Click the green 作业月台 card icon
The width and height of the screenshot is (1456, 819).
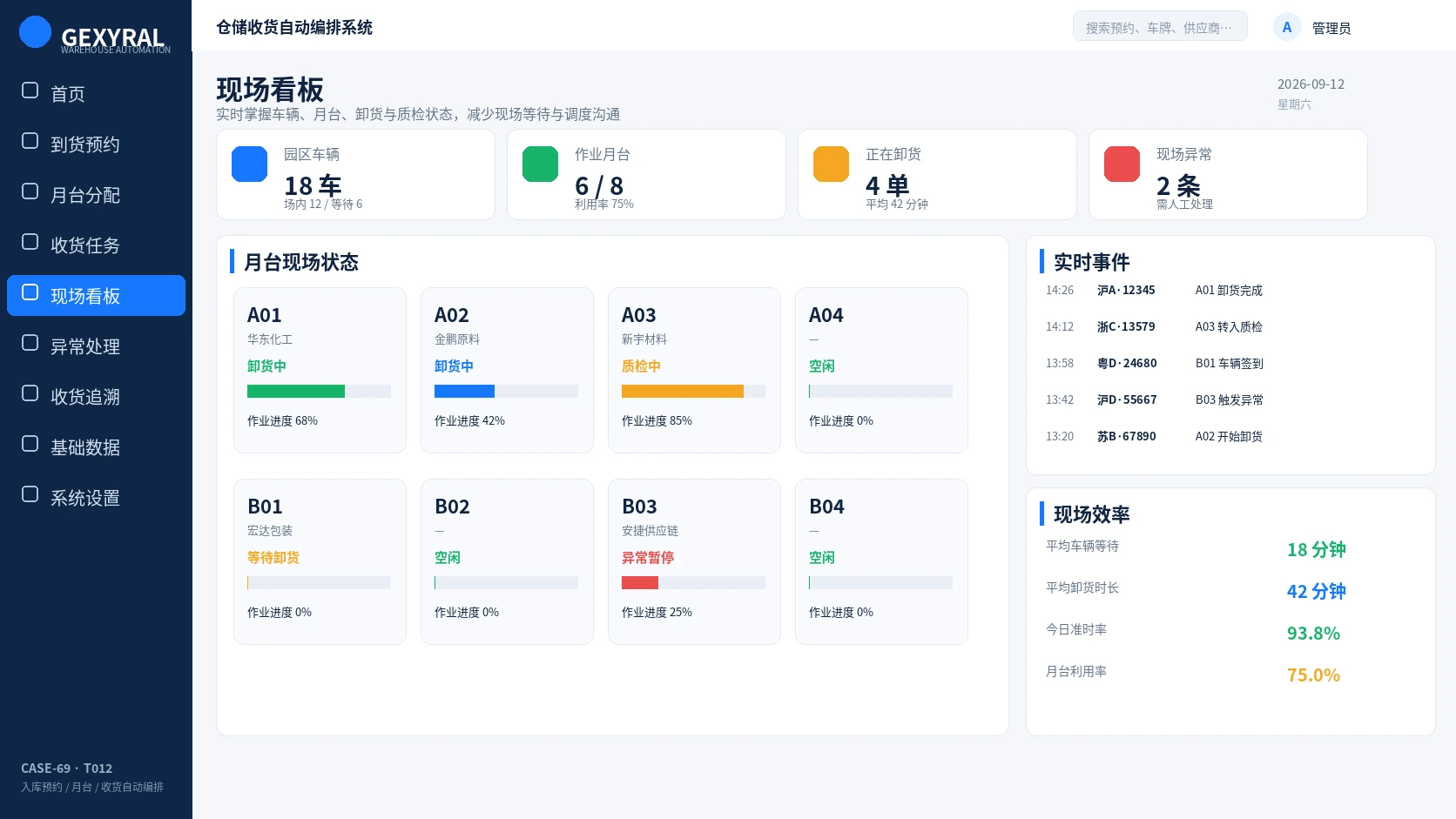click(541, 164)
